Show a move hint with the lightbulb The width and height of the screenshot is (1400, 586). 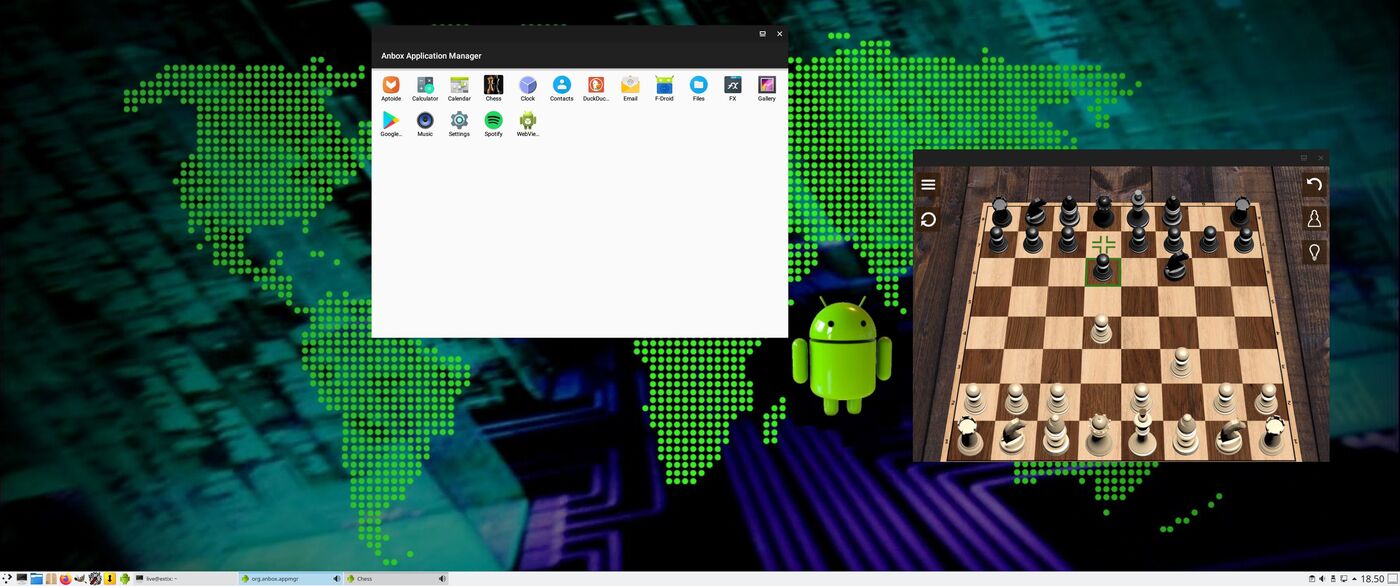point(1314,252)
